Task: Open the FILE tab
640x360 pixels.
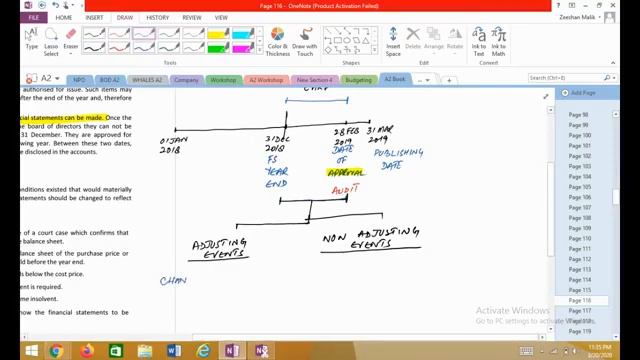Action: (34, 18)
